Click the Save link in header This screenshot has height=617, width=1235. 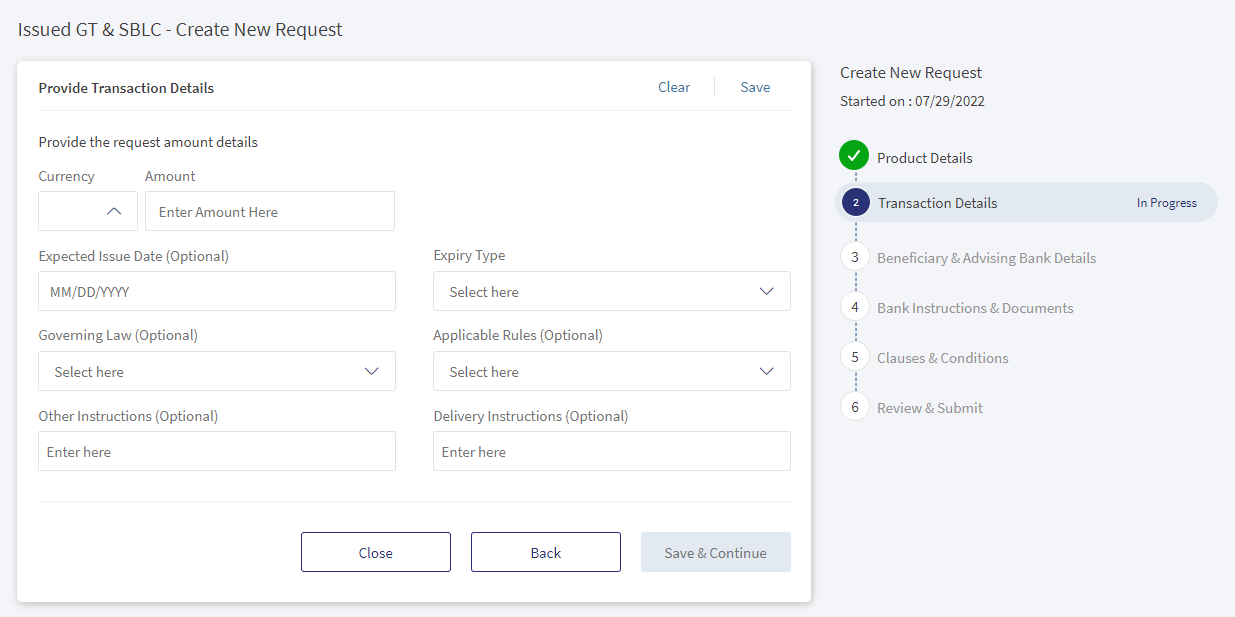coord(755,87)
